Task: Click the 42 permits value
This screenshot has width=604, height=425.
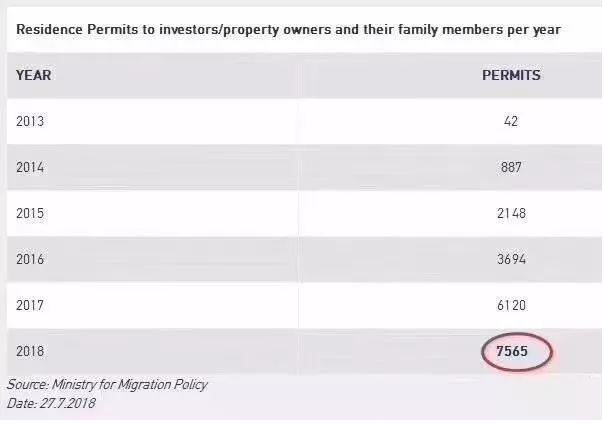Action: (x=511, y=121)
